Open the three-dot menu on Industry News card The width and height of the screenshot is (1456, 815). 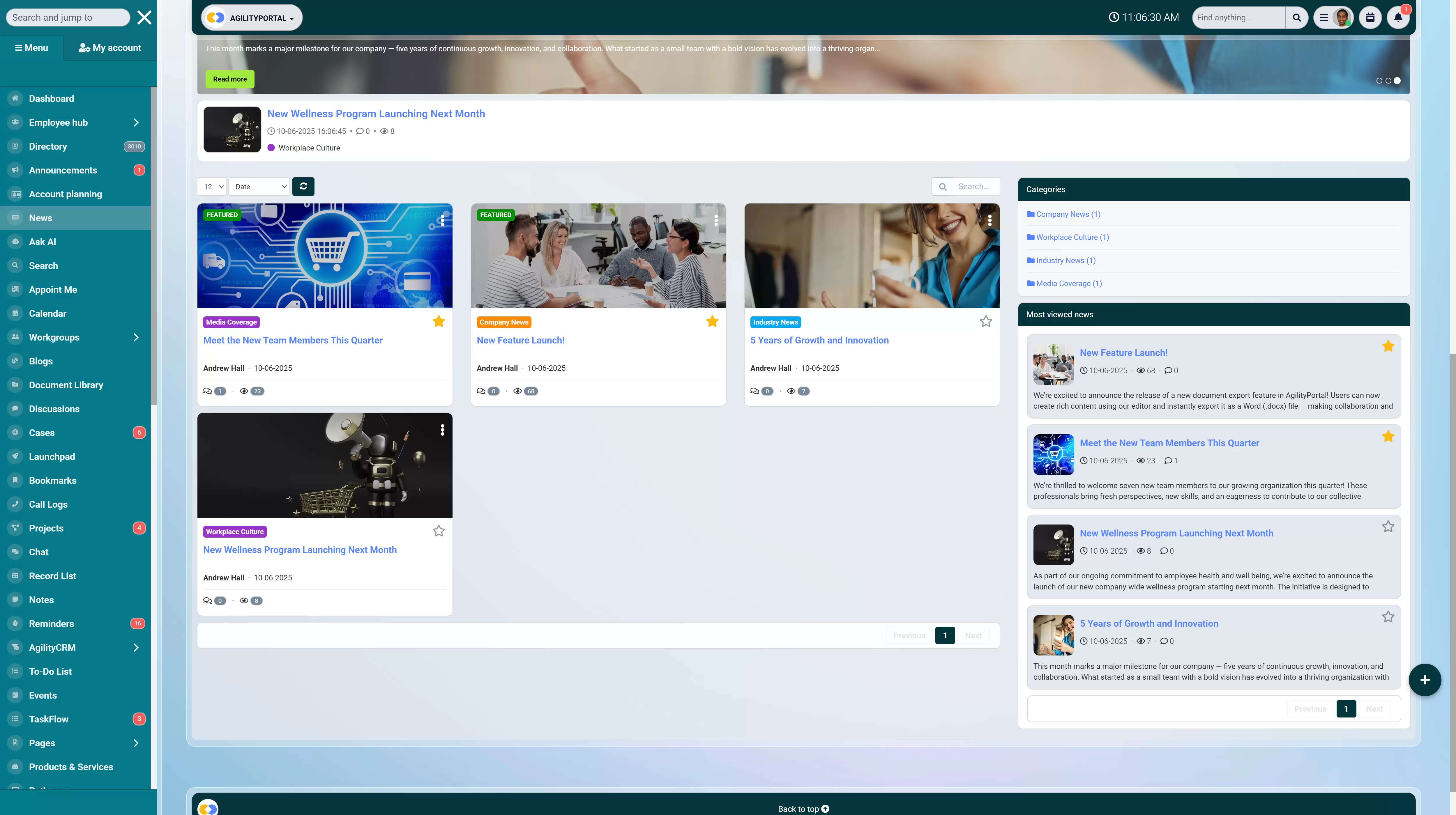[989, 220]
